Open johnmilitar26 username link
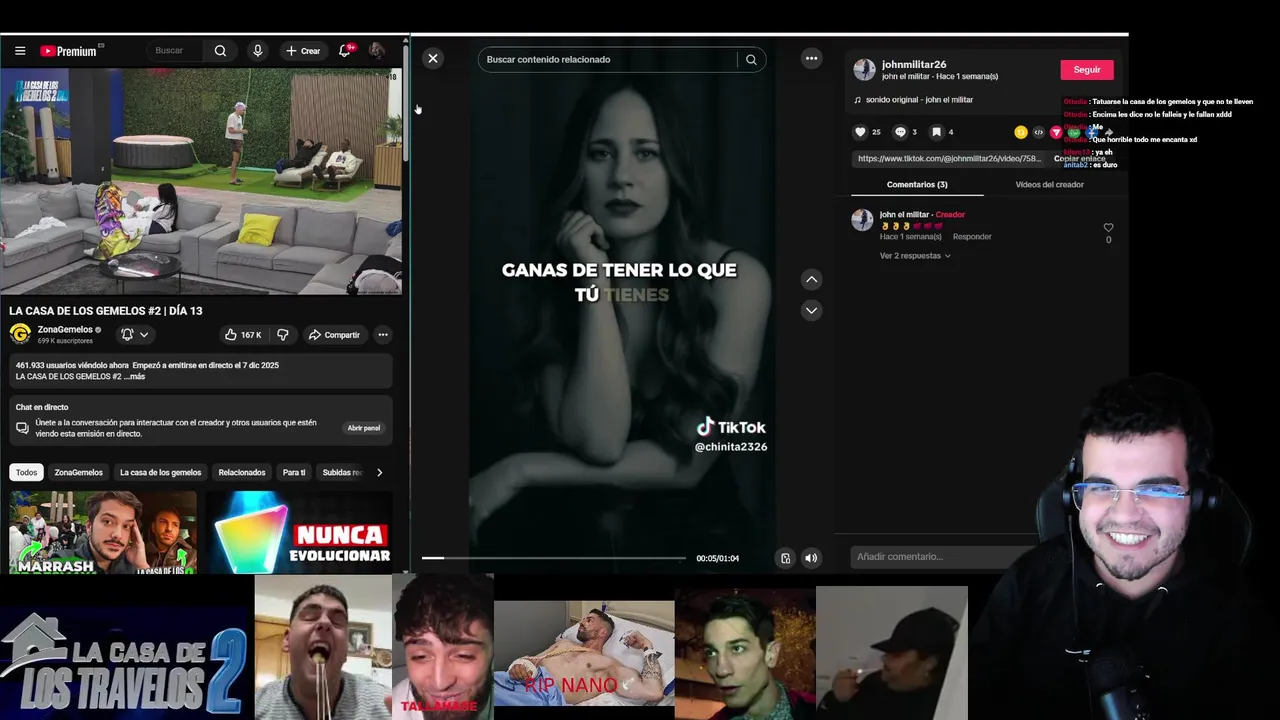The height and width of the screenshot is (720, 1280). 914,64
